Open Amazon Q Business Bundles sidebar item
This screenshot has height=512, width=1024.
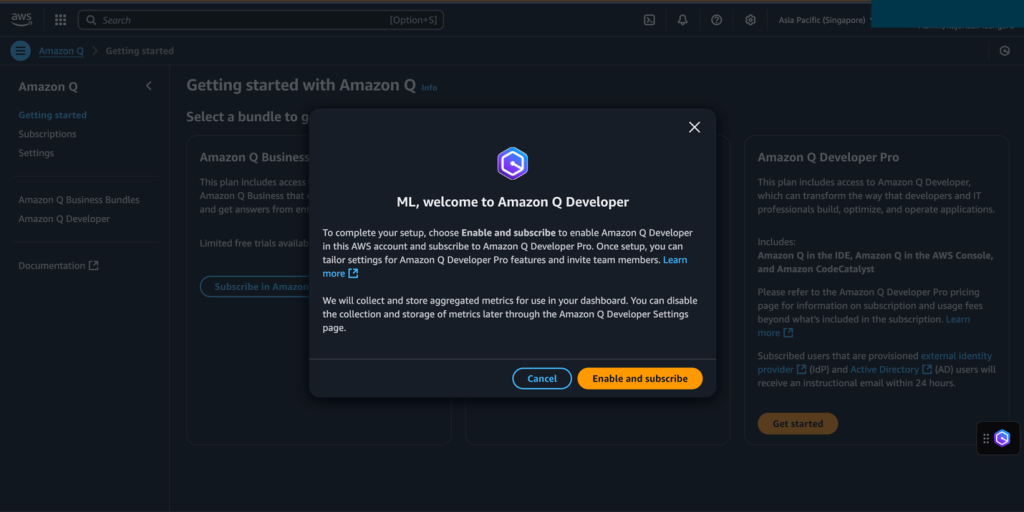coord(79,200)
